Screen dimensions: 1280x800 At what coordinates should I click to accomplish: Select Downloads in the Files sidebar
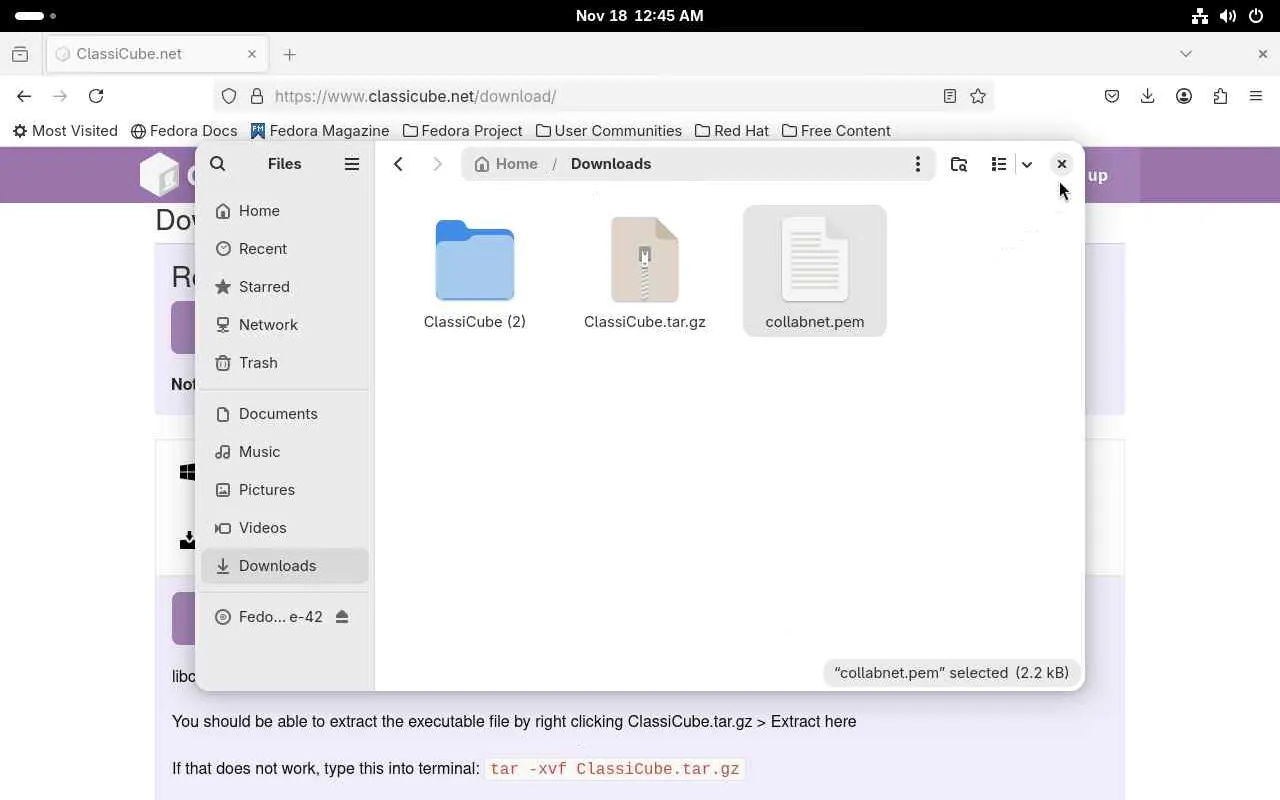(x=285, y=566)
